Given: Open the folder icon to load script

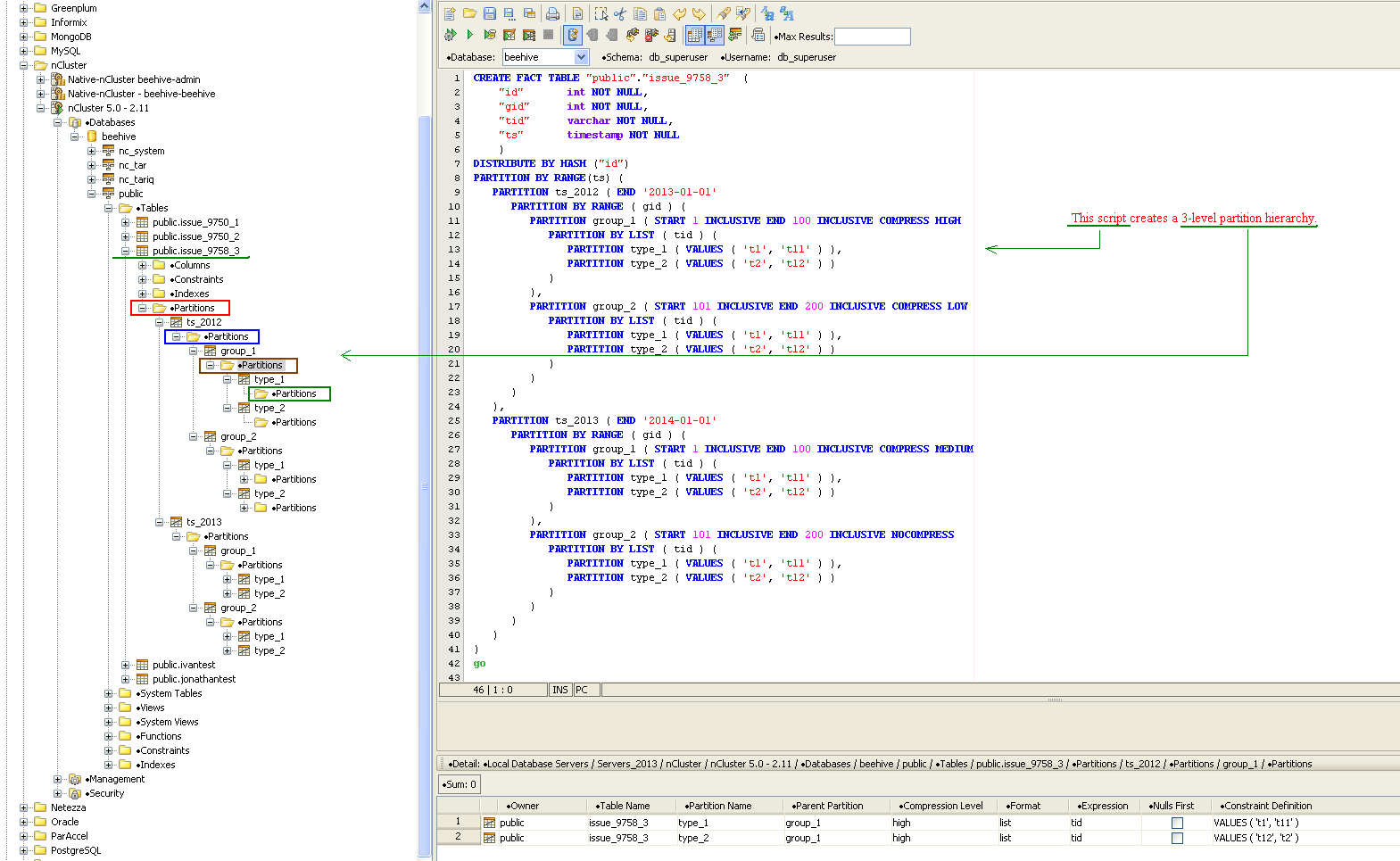Looking at the screenshot, I should coord(469,13).
